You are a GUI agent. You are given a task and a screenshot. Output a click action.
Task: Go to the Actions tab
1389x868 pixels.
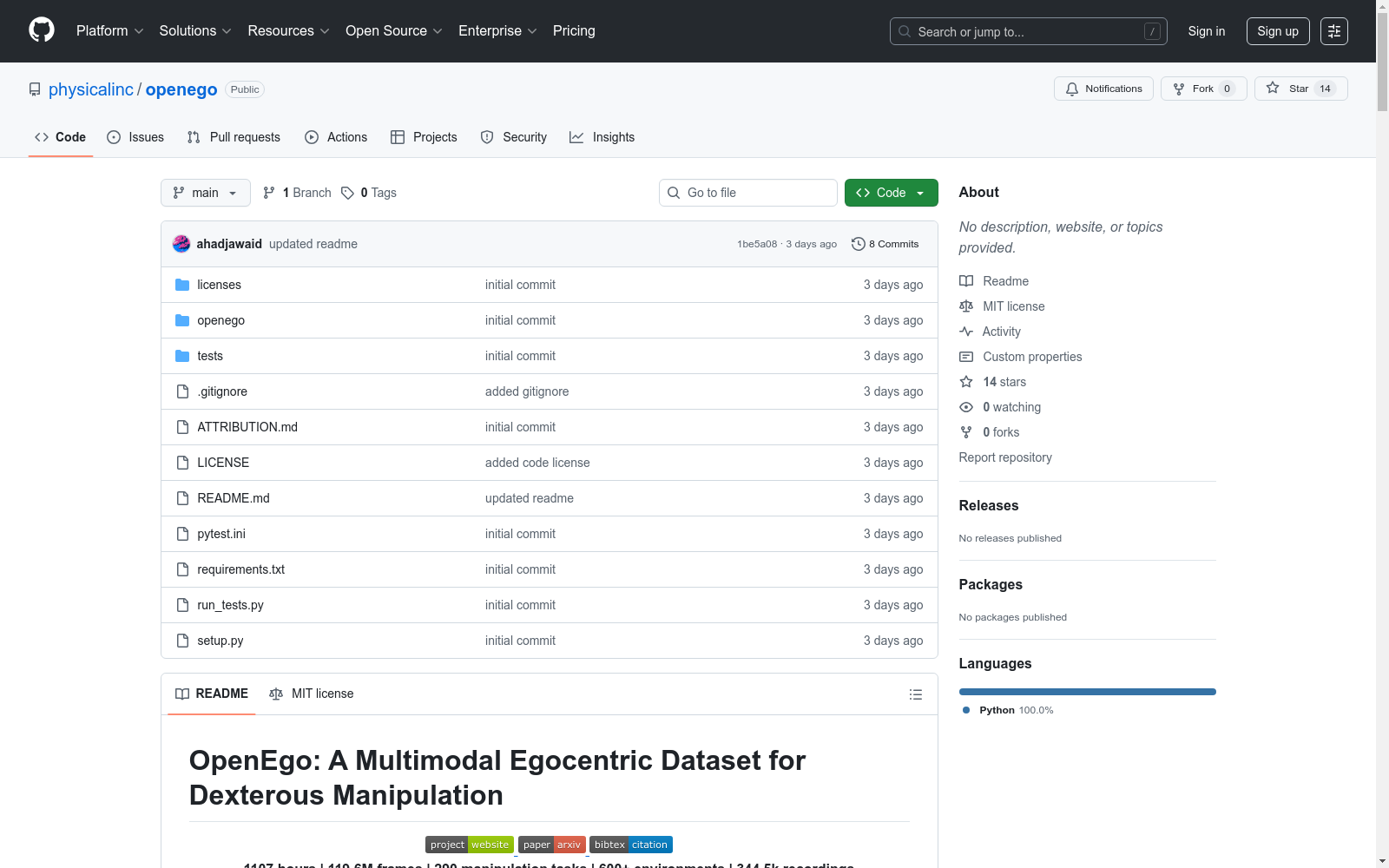tap(336, 137)
